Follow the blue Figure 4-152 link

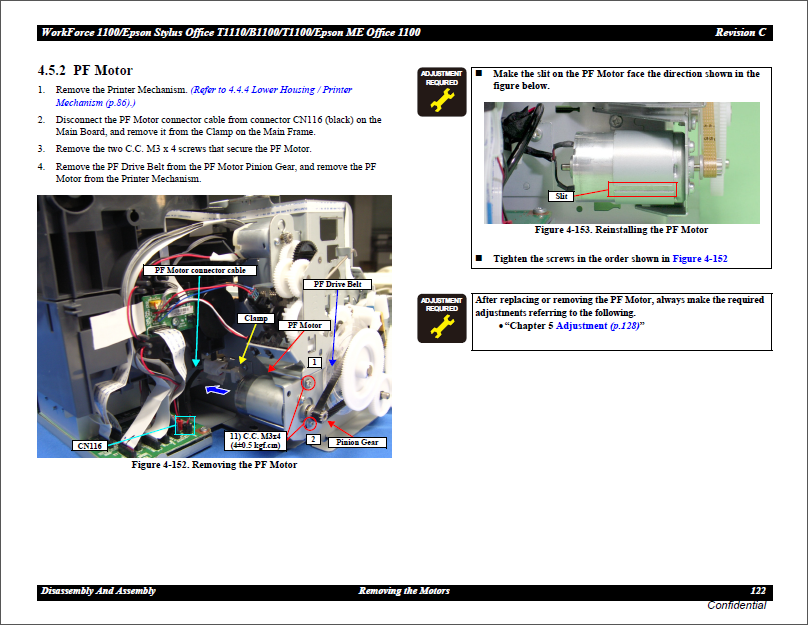699,259
